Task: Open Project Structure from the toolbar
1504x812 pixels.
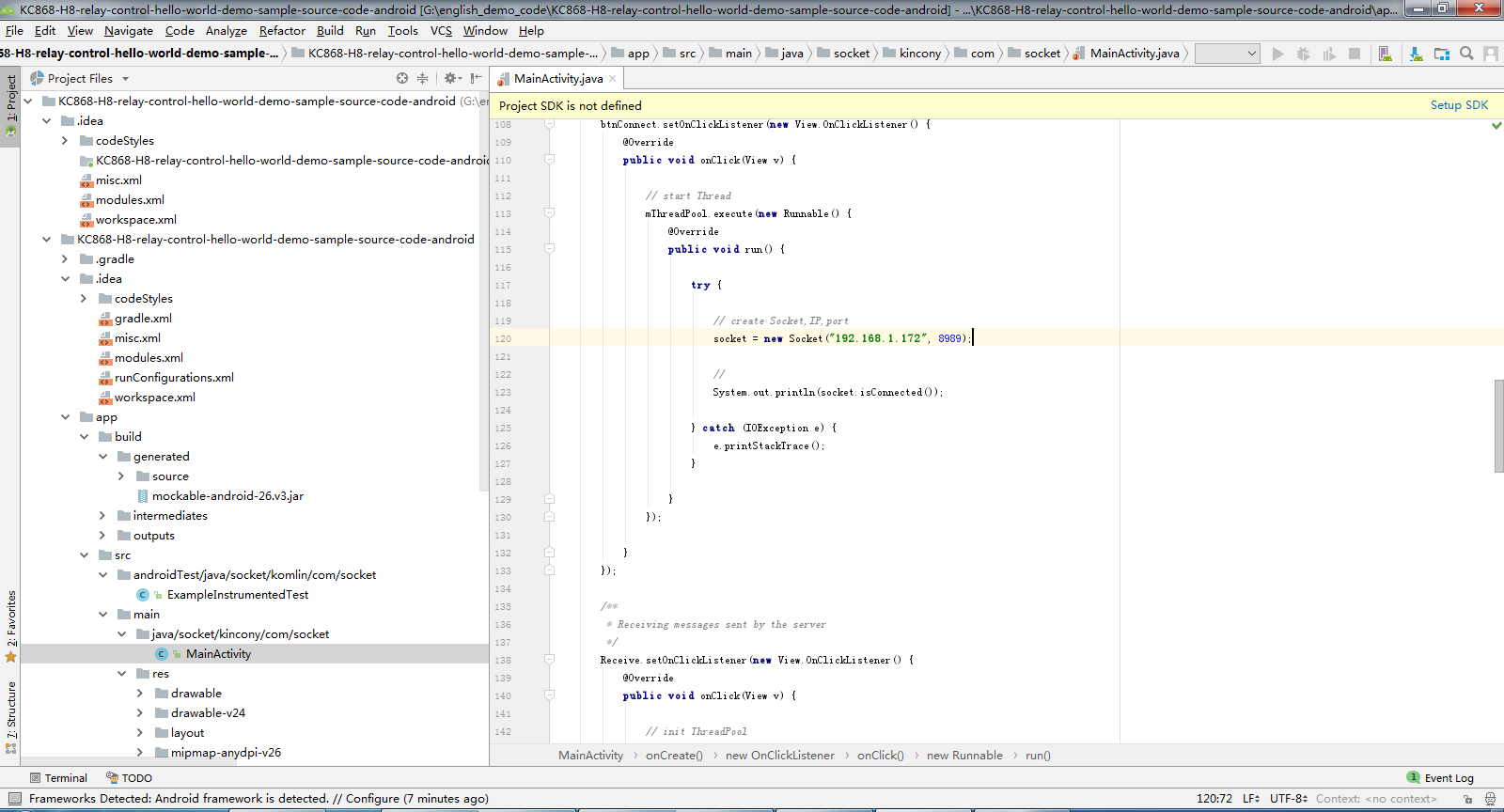Action: [1442, 54]
